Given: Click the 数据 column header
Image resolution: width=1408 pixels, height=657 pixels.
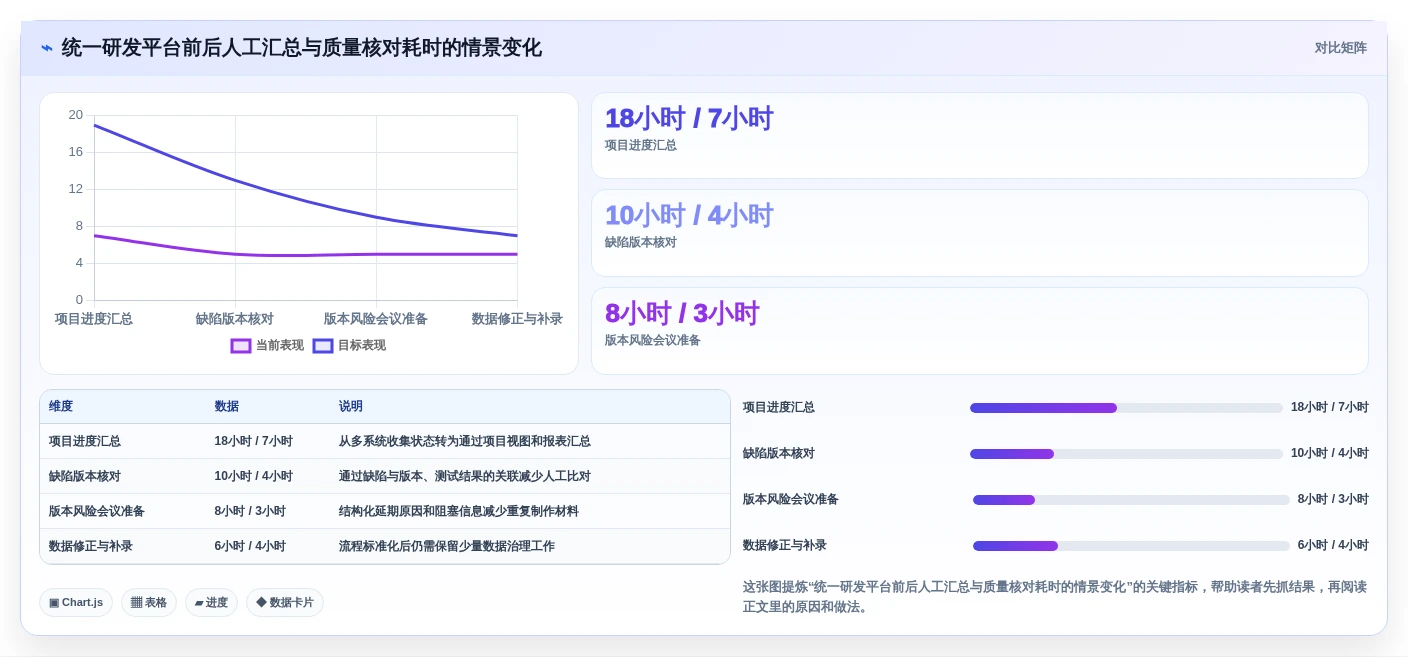Looking at the screenshot, I should tap(227, 406).
